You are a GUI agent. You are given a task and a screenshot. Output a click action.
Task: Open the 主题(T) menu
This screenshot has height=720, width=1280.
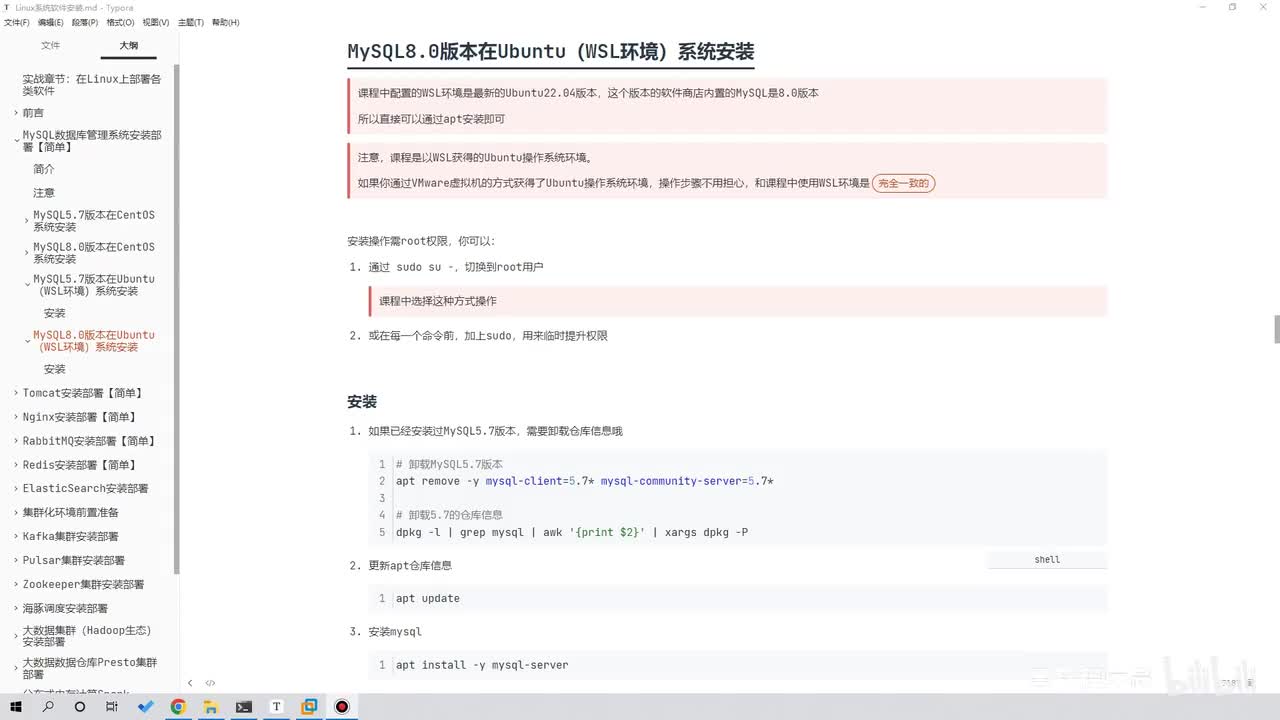click(191, 22)
